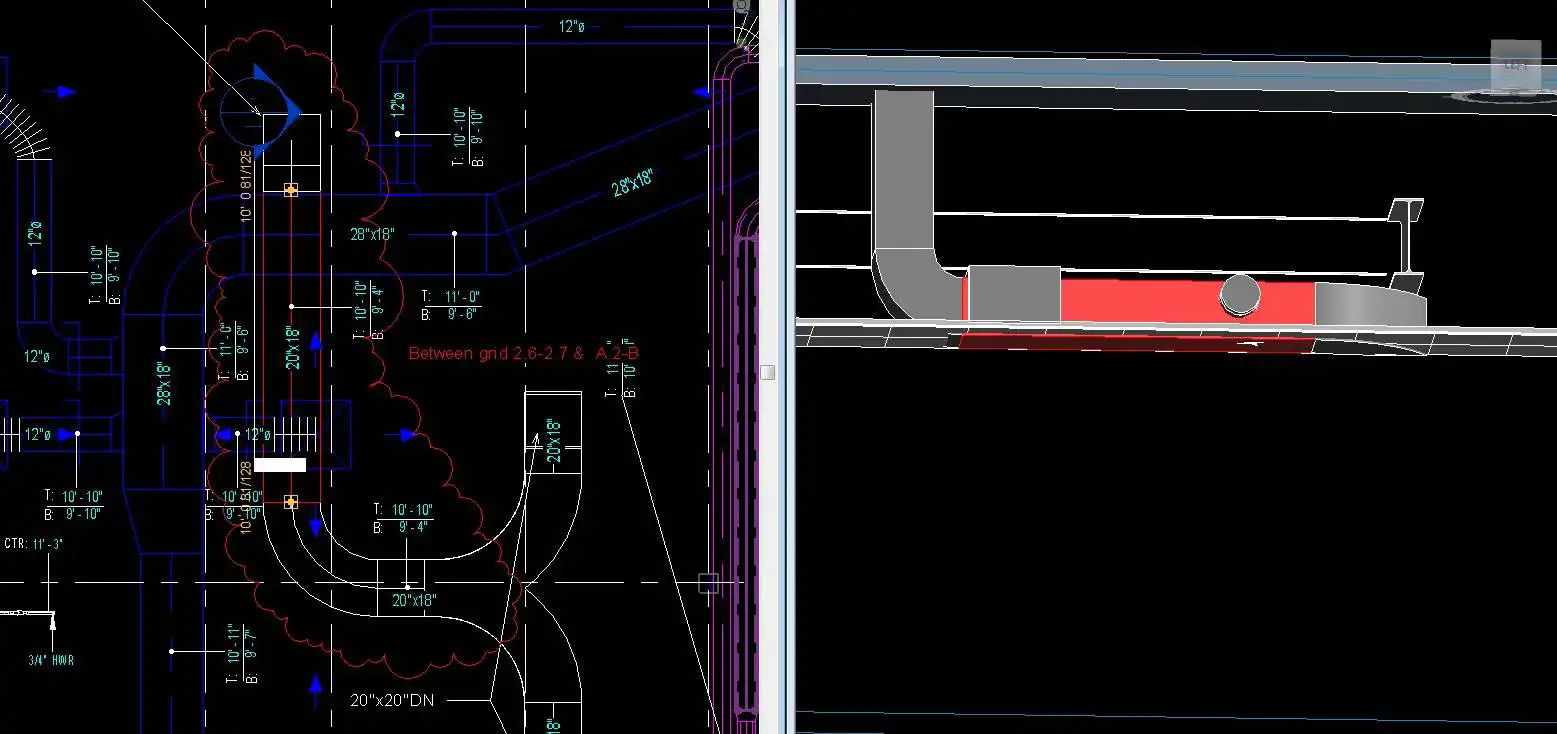Select the 20"x20"DN leader label
The height and width of the screenshot is (734, 1557).
392,700
